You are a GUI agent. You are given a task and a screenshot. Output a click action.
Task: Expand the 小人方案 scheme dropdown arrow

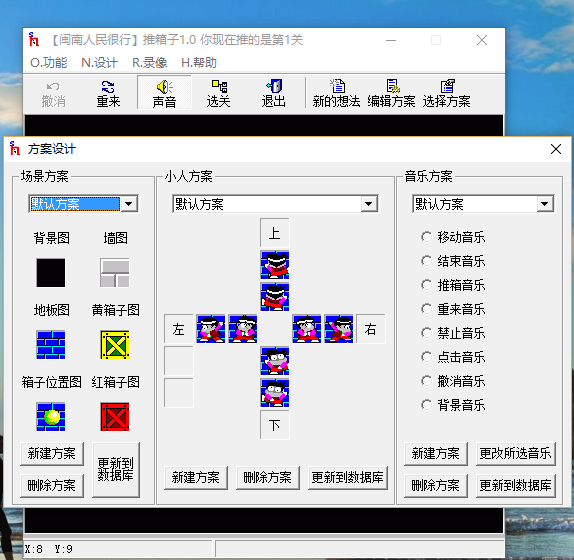369,204
